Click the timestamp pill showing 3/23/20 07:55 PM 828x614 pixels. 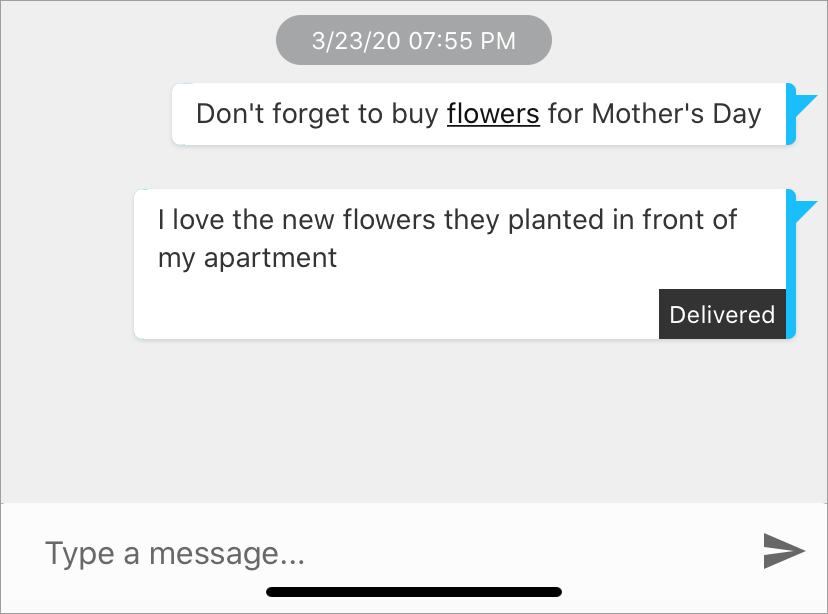(413, 40)
